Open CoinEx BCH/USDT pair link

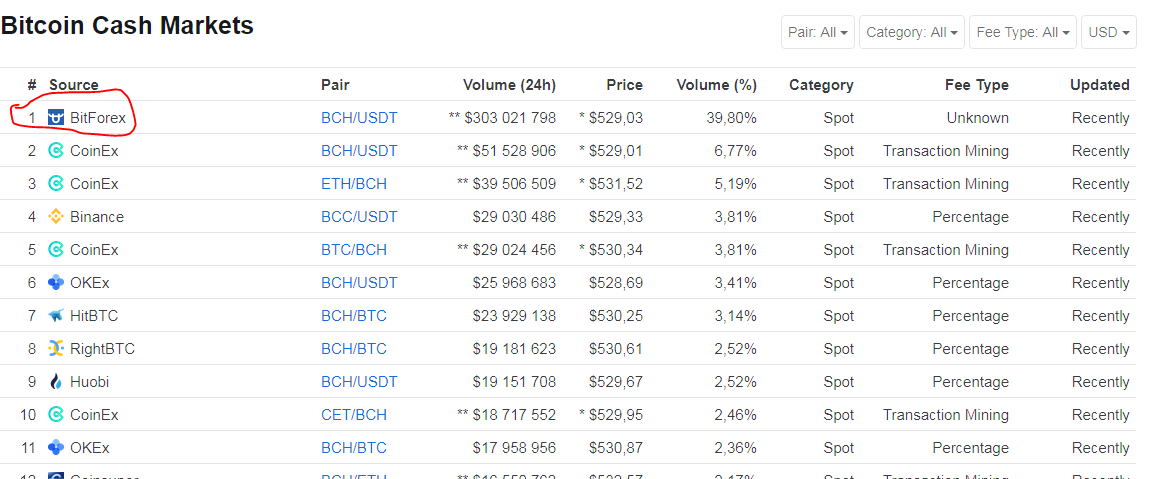(x=359, y=151)
